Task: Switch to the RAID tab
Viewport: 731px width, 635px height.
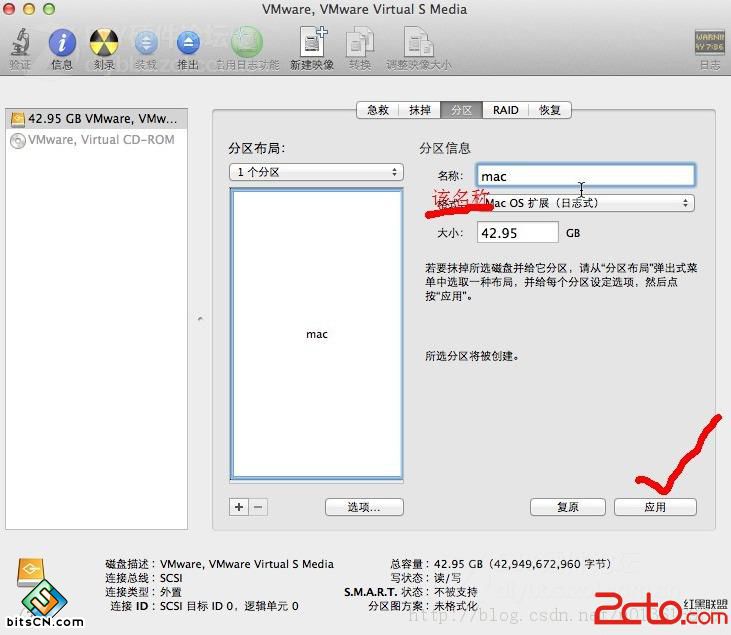Action: point(506,110)
